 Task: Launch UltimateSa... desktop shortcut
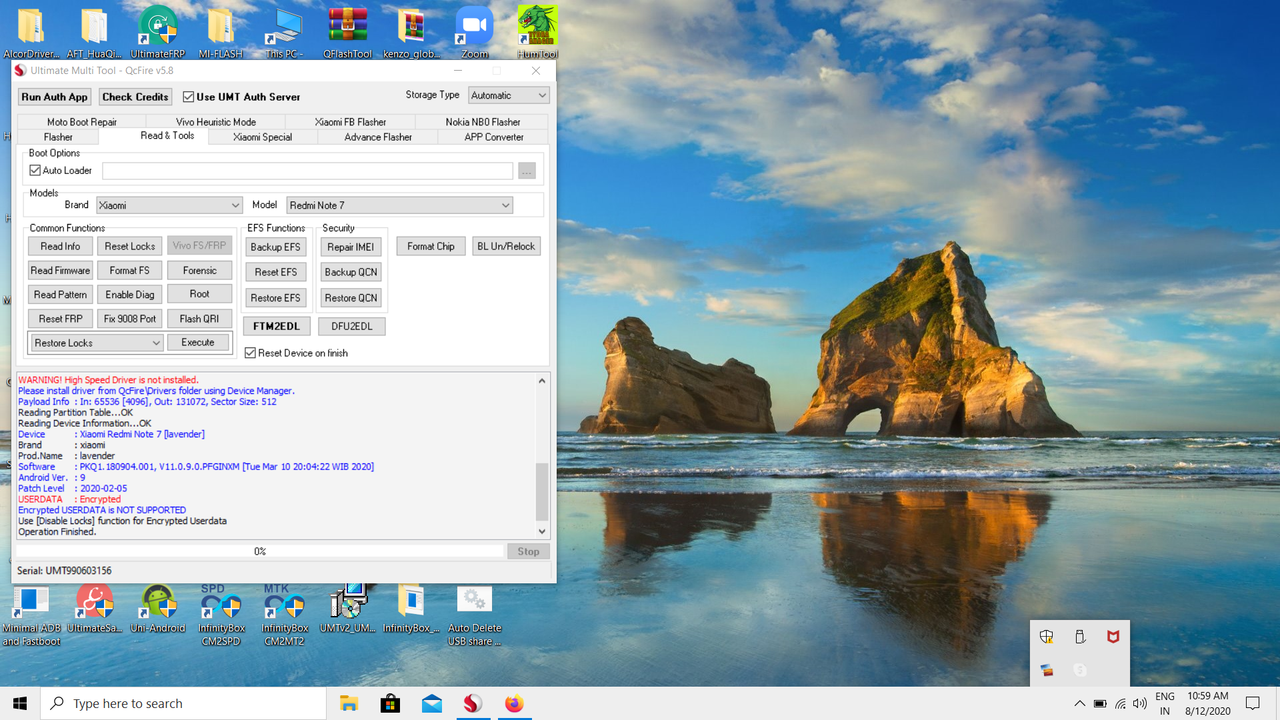click(x=95, y=610)
